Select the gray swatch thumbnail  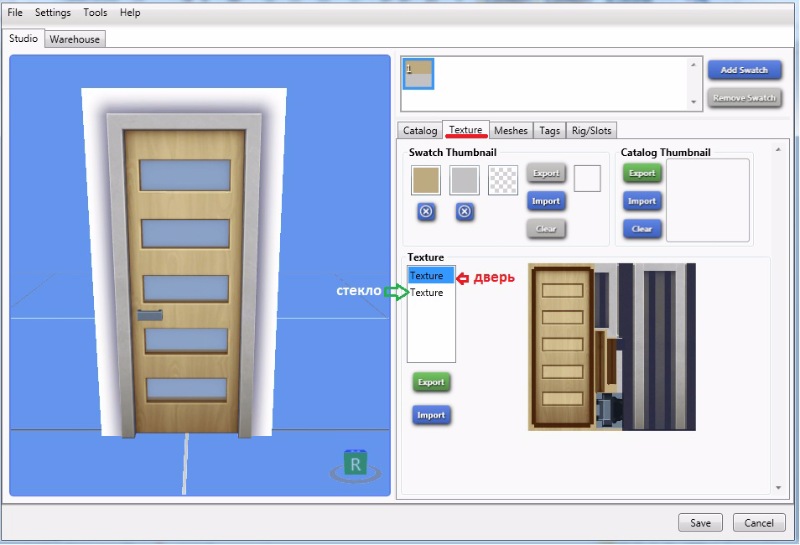pos(464,180)
